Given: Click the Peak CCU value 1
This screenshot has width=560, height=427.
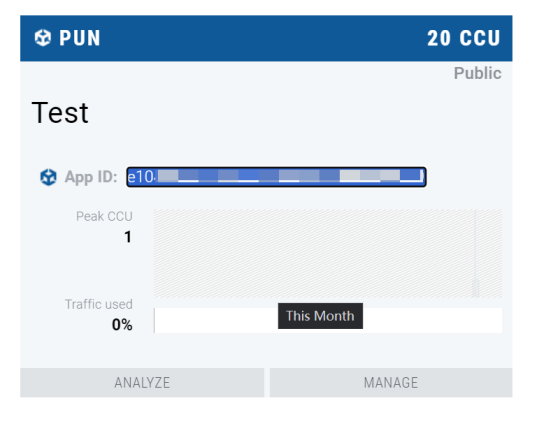Looking at the screenshot, I should click(x=128, y=237).
